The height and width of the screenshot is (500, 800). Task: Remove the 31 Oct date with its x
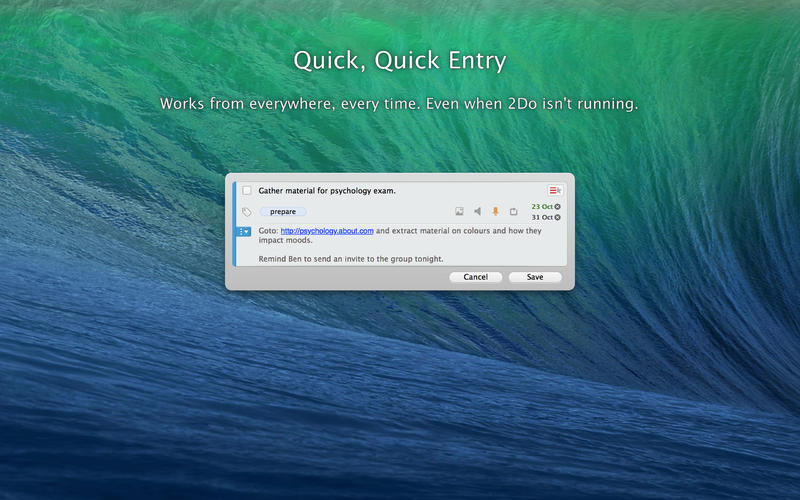pos(558,217)
